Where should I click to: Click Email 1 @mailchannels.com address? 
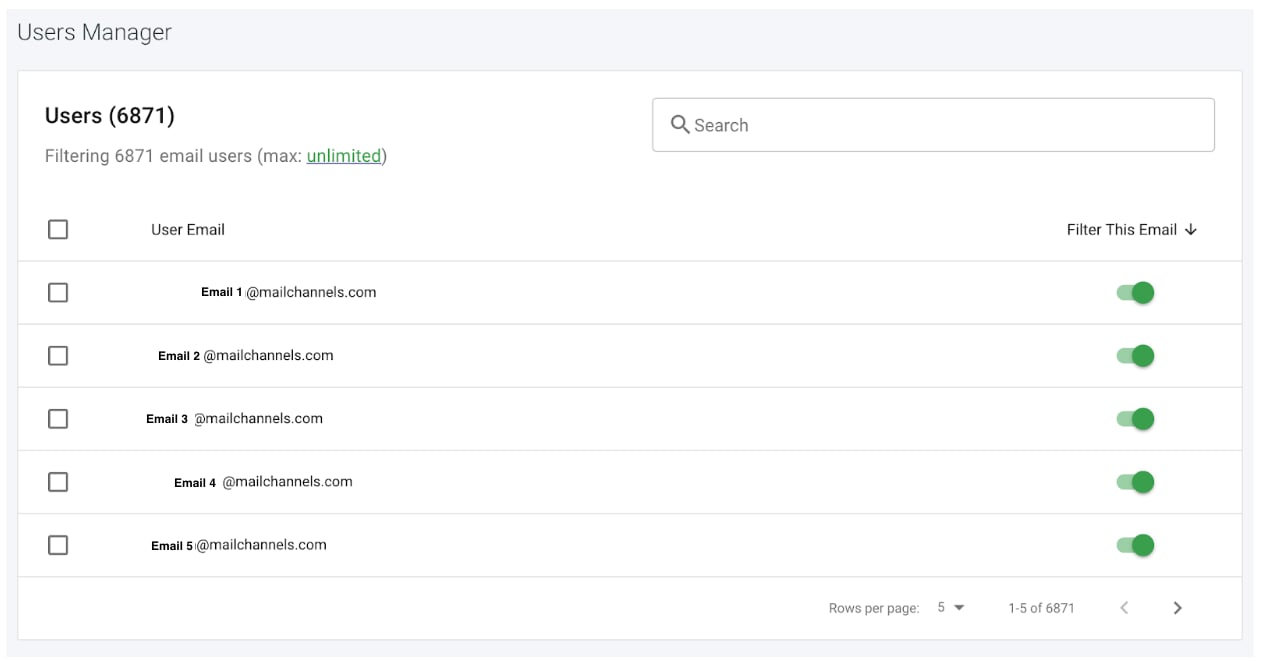pos(288,292)
